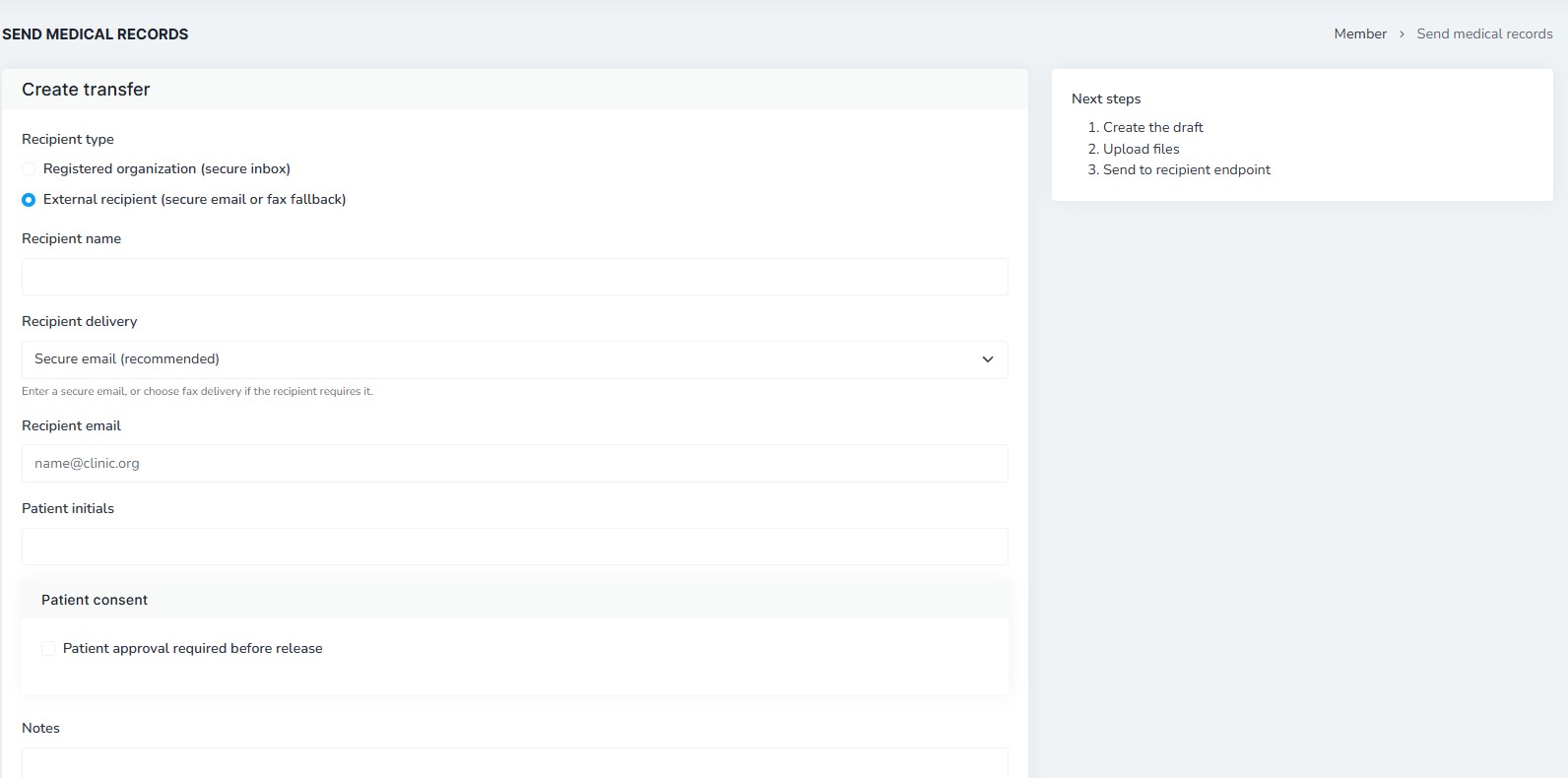Click the SEND MEDICAL RECORDS page title
This screenshot has height=778, width=1568.
(x=96, y=33)
